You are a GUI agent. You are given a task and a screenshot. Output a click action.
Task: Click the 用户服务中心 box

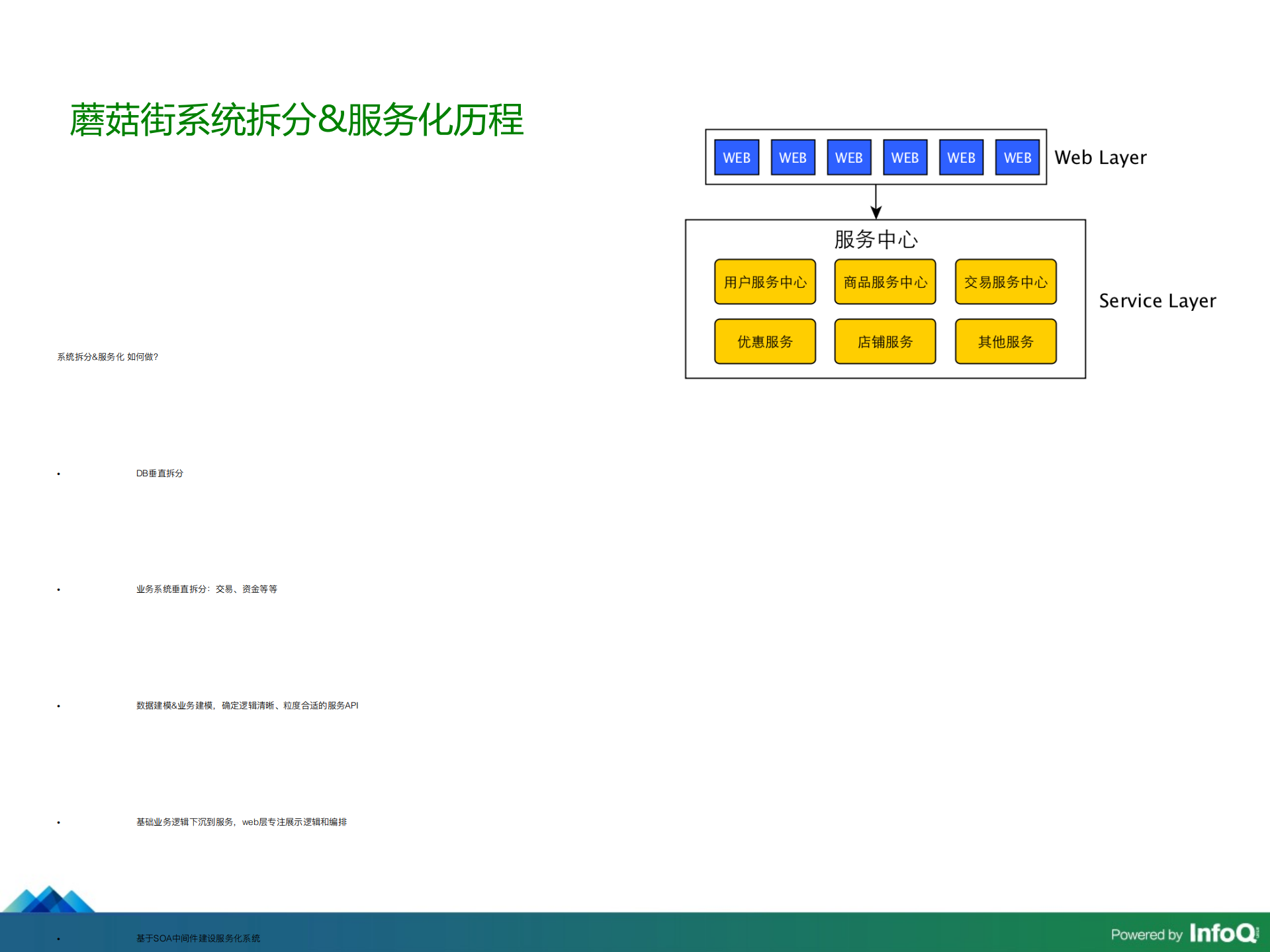tap(764, 281)
